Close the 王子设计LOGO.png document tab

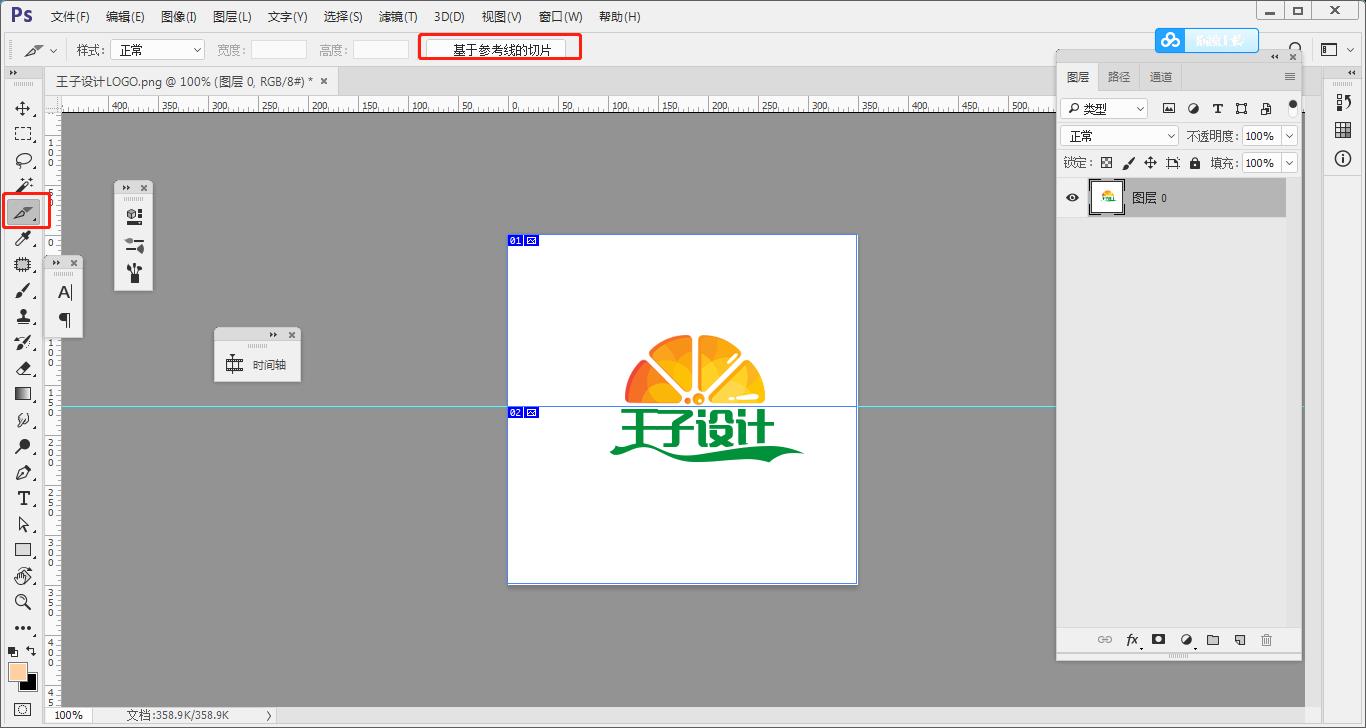tap(323, 81)
